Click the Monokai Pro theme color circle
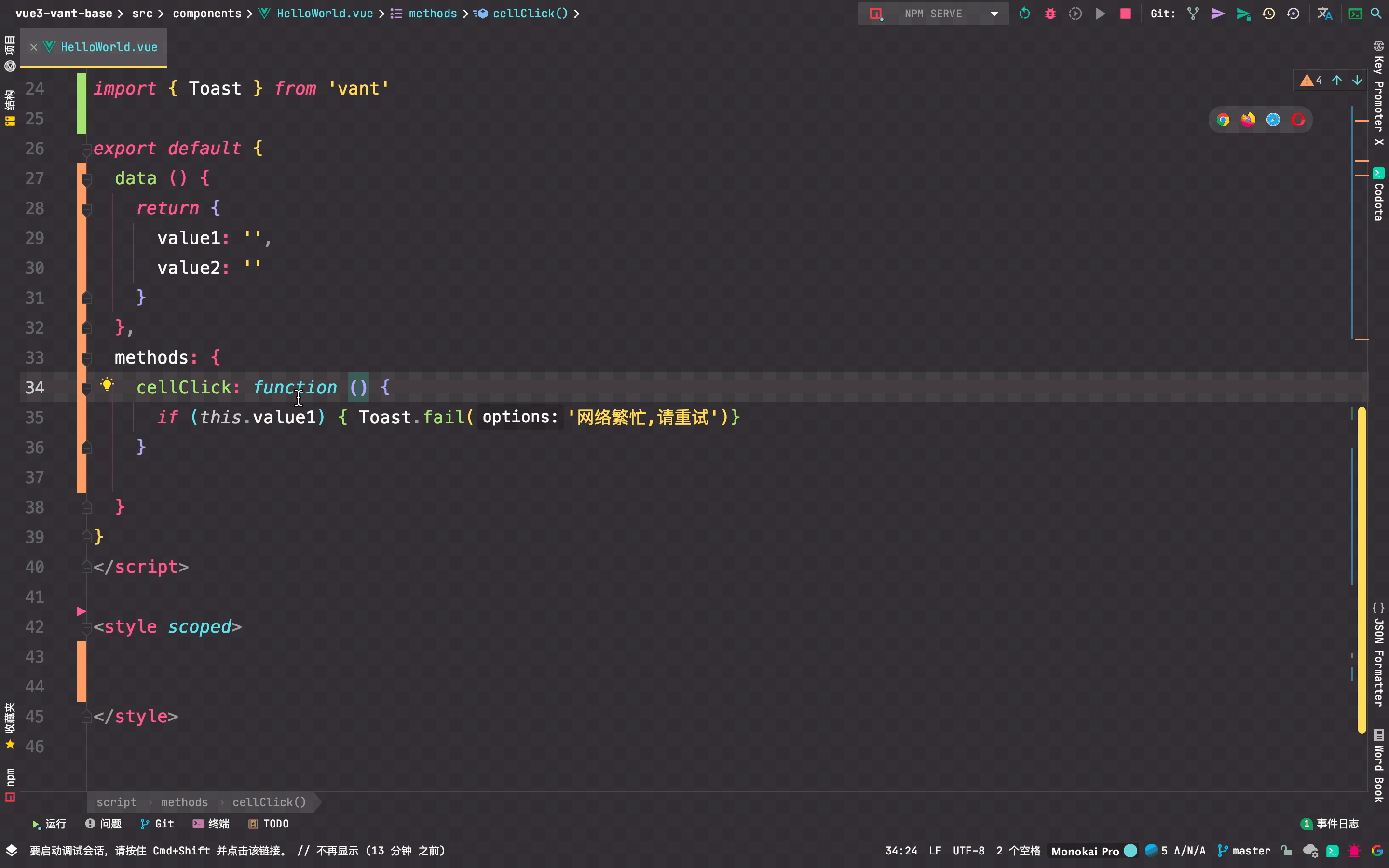This screenshot has height=868, width=1389. pos(1130,850)
